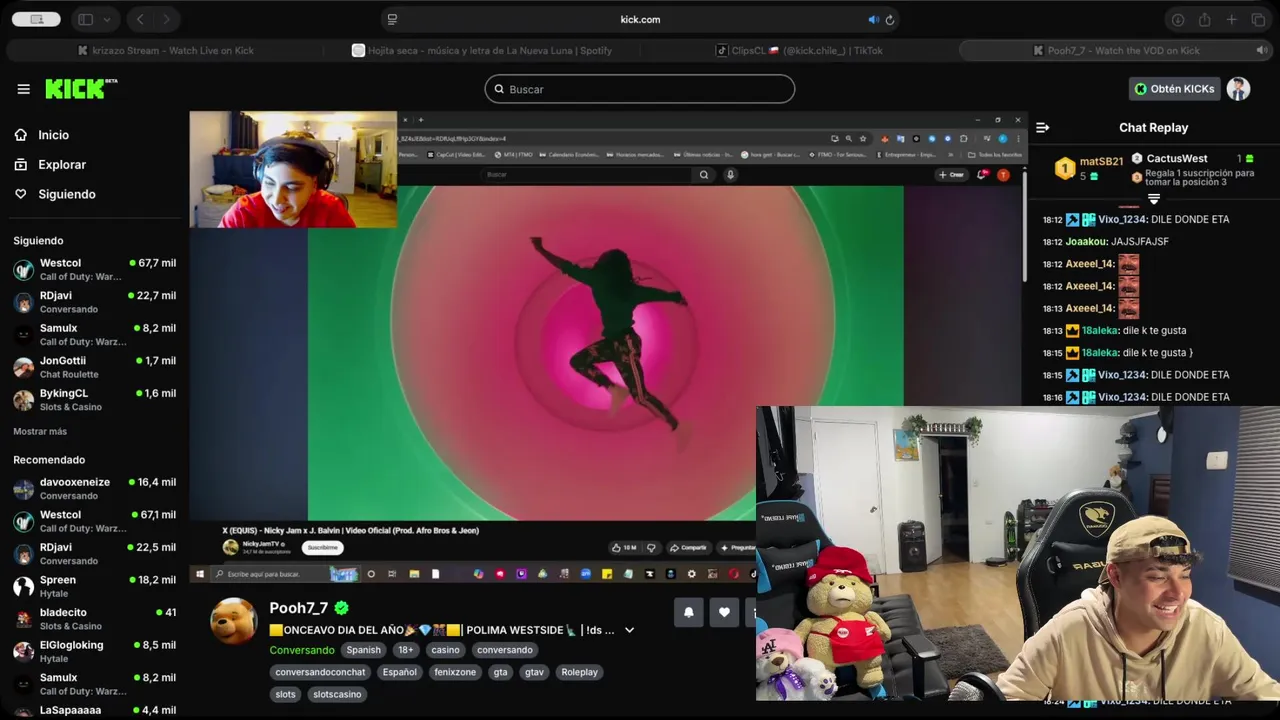Select the casino tag
The image size is (1280, 720).
445,650
